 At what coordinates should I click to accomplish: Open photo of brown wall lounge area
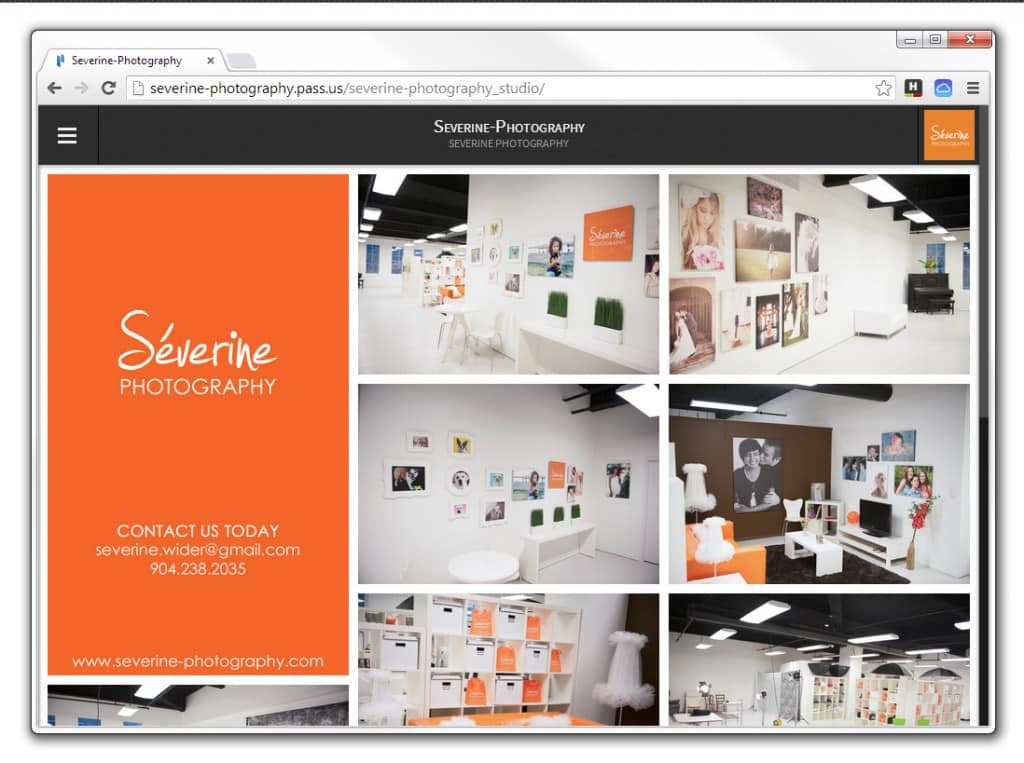819,484
